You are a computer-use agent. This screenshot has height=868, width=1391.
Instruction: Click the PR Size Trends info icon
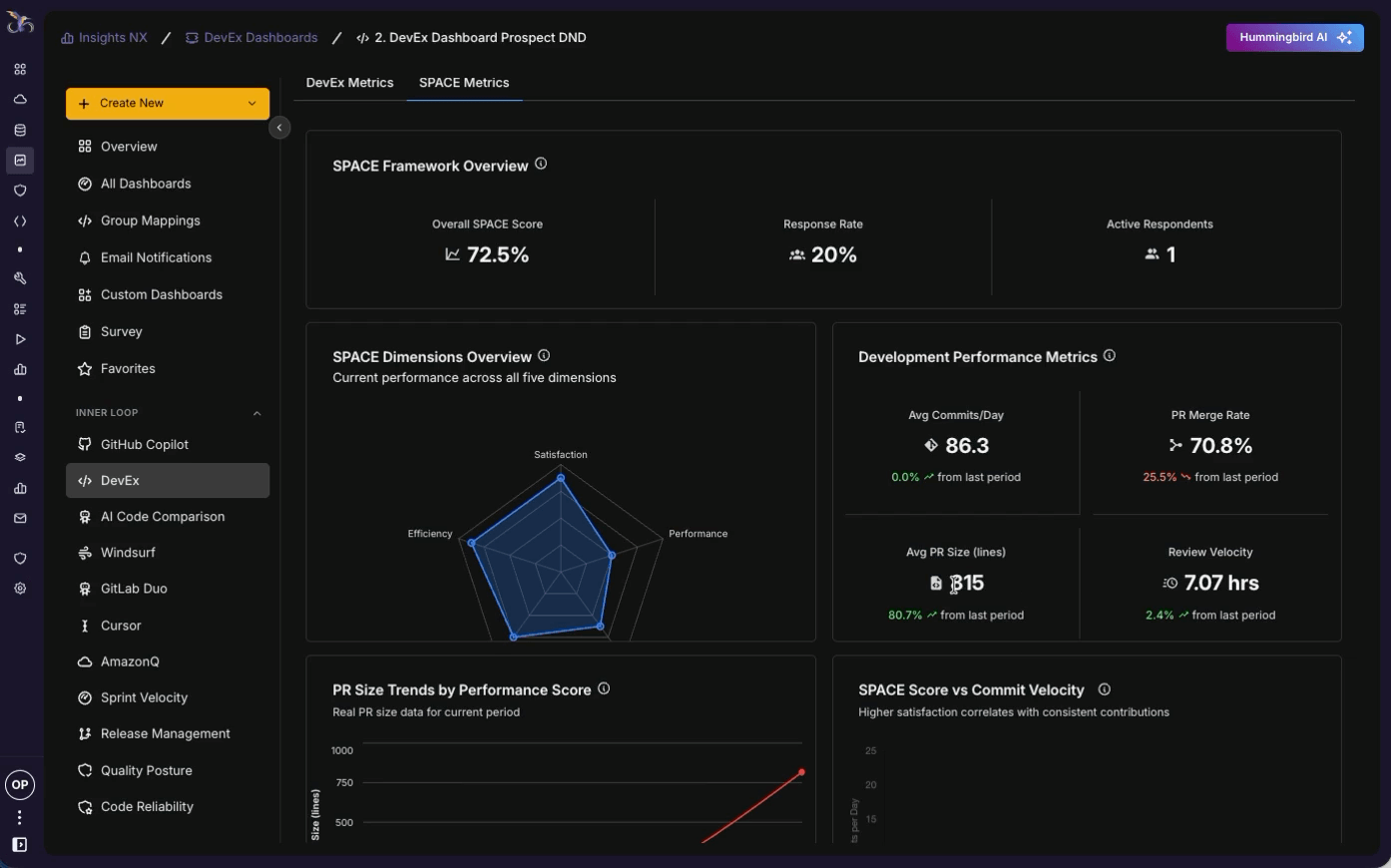click(604, 688)
